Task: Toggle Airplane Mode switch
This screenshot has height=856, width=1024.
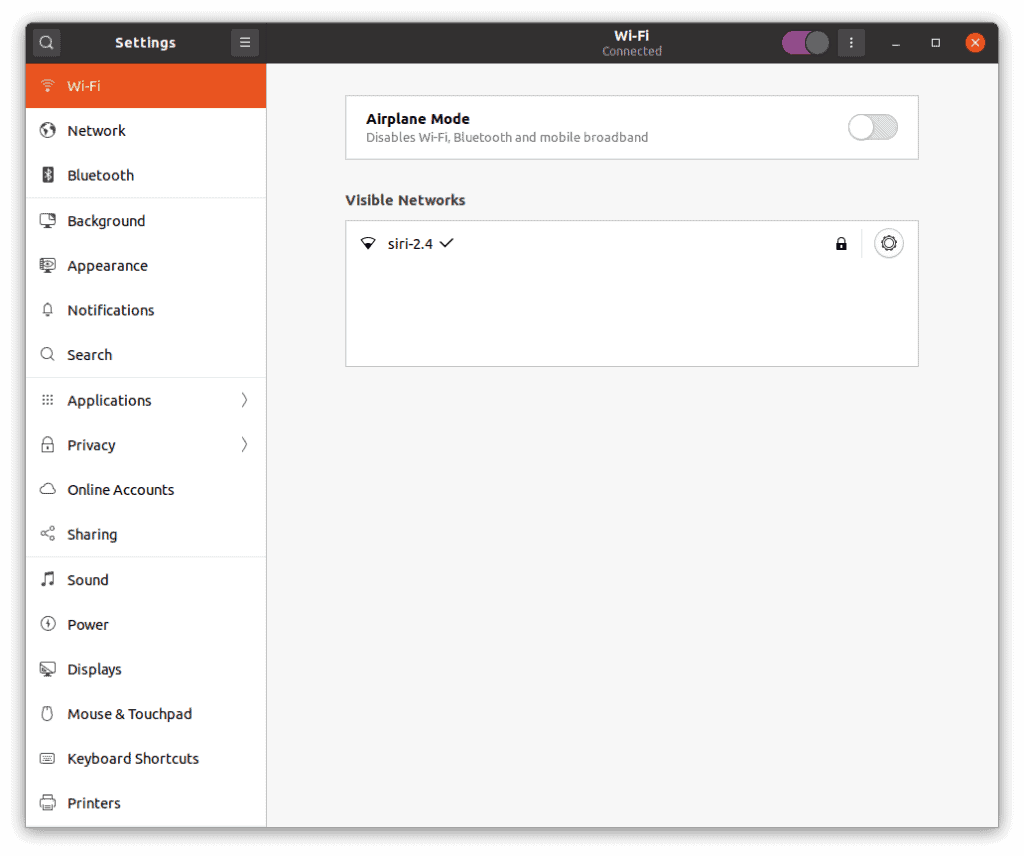Action: 872,127
